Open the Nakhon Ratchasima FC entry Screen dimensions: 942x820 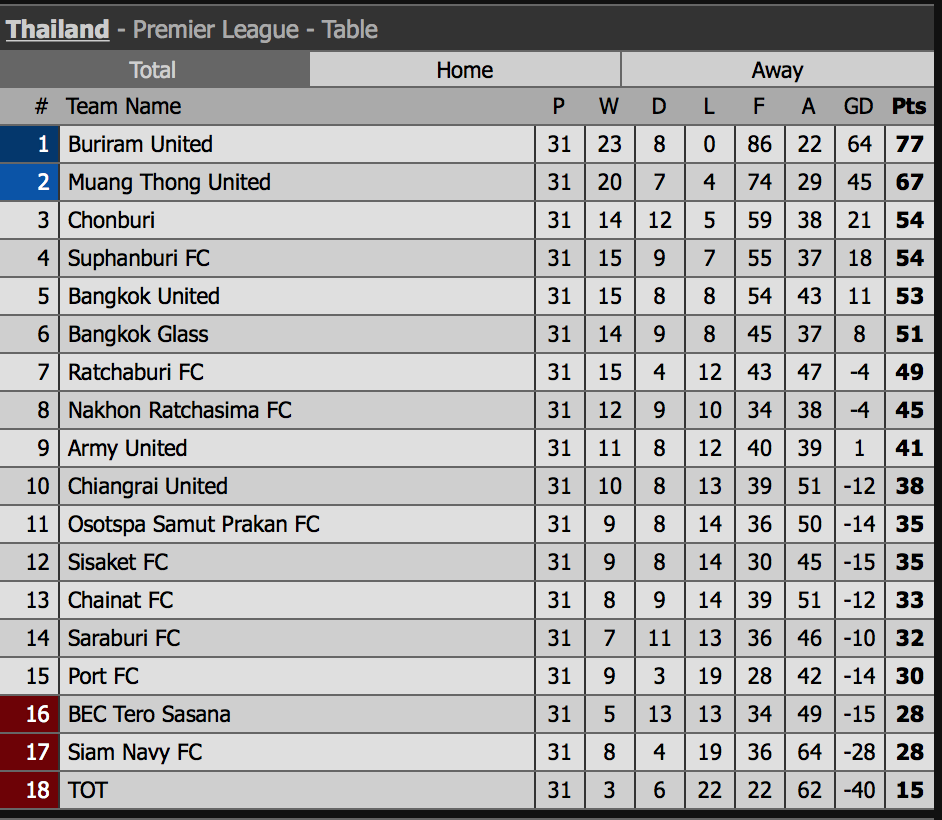point(180,410)
